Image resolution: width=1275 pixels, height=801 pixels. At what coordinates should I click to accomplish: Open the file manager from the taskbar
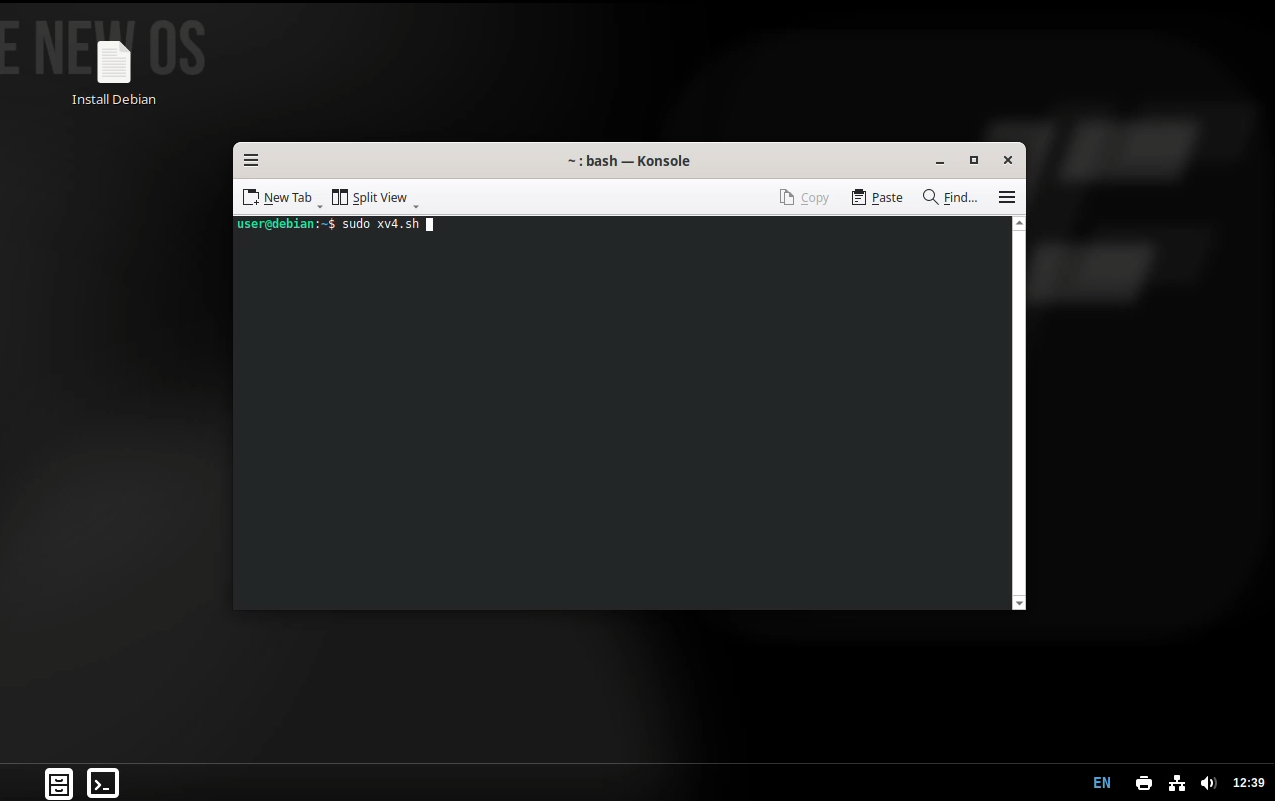click(x=58, y=783)
